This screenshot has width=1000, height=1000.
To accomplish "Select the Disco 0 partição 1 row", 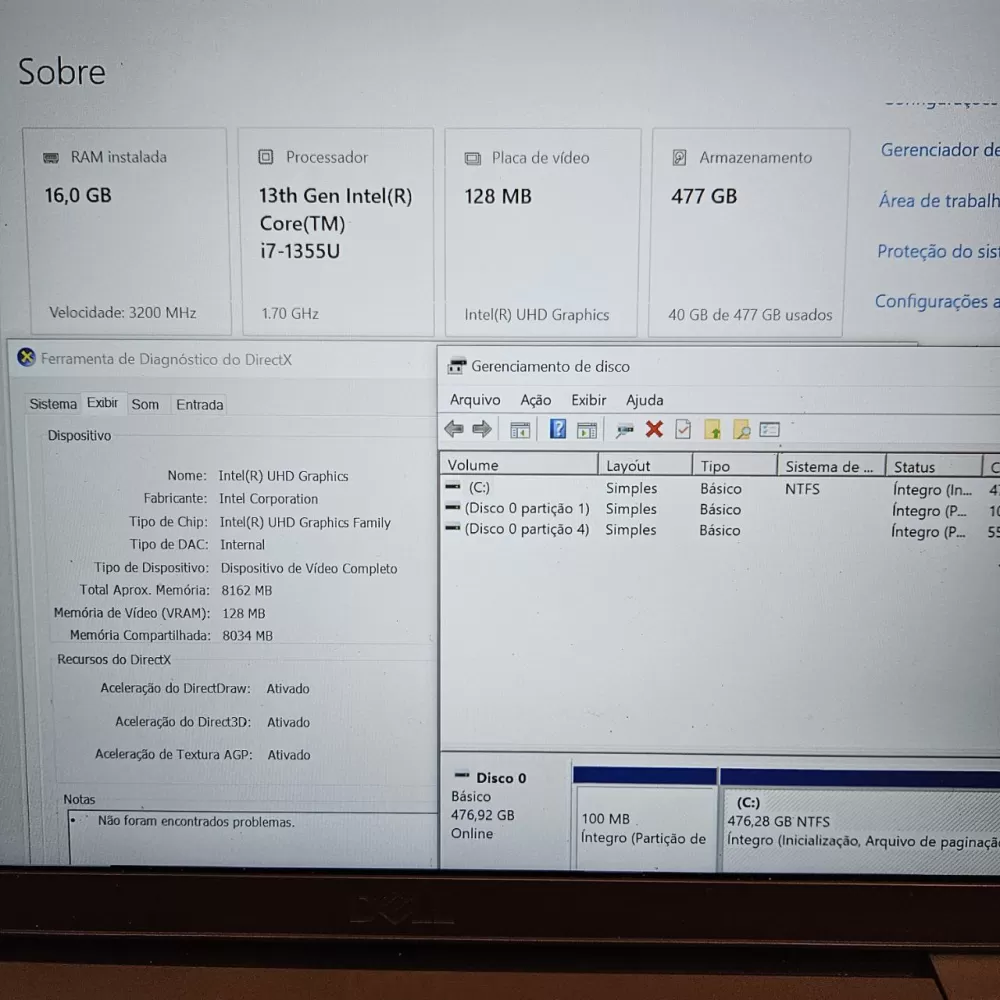I will [x=721, y=509].
